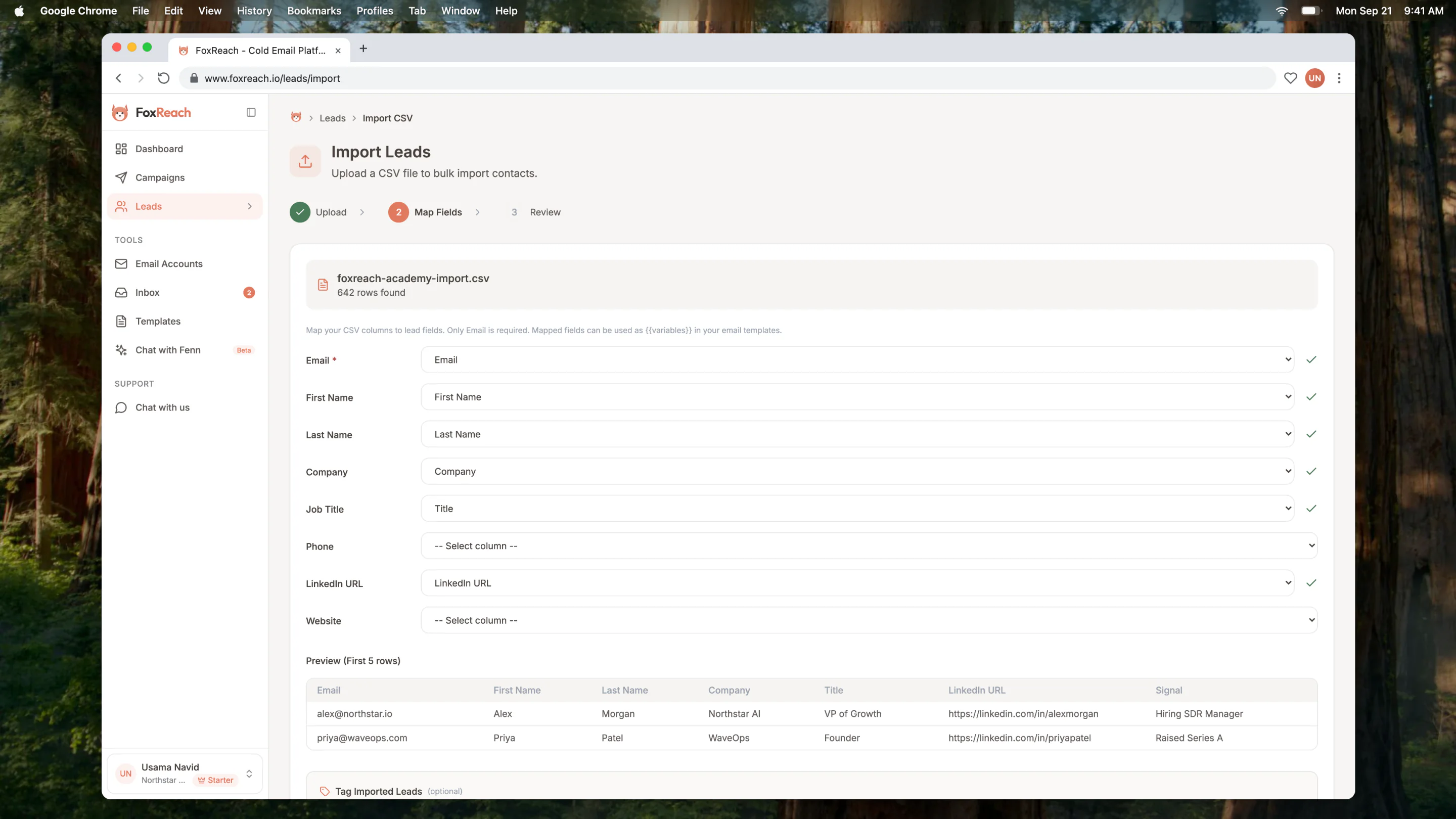Open the Profiles menu

[375, 11]
